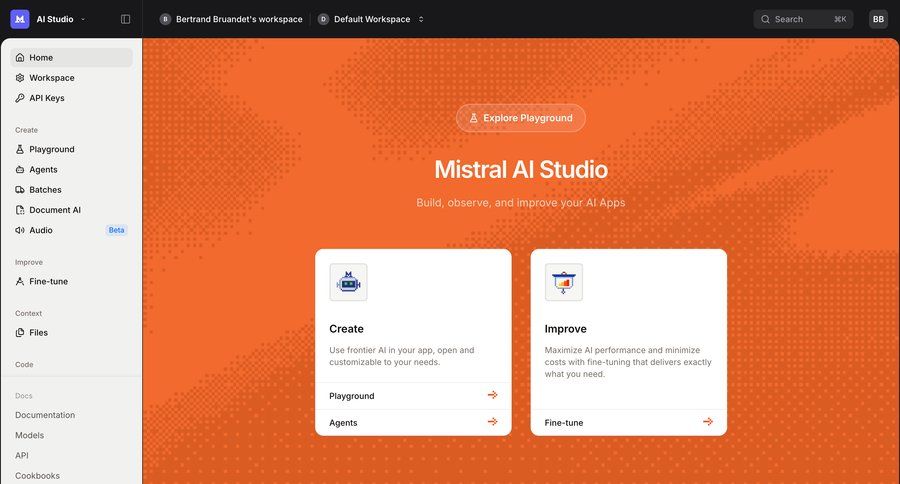The width and height of the screenshot is (900, 484).
Task: Open Audio in the sidebar
Action: pos(71,230)
